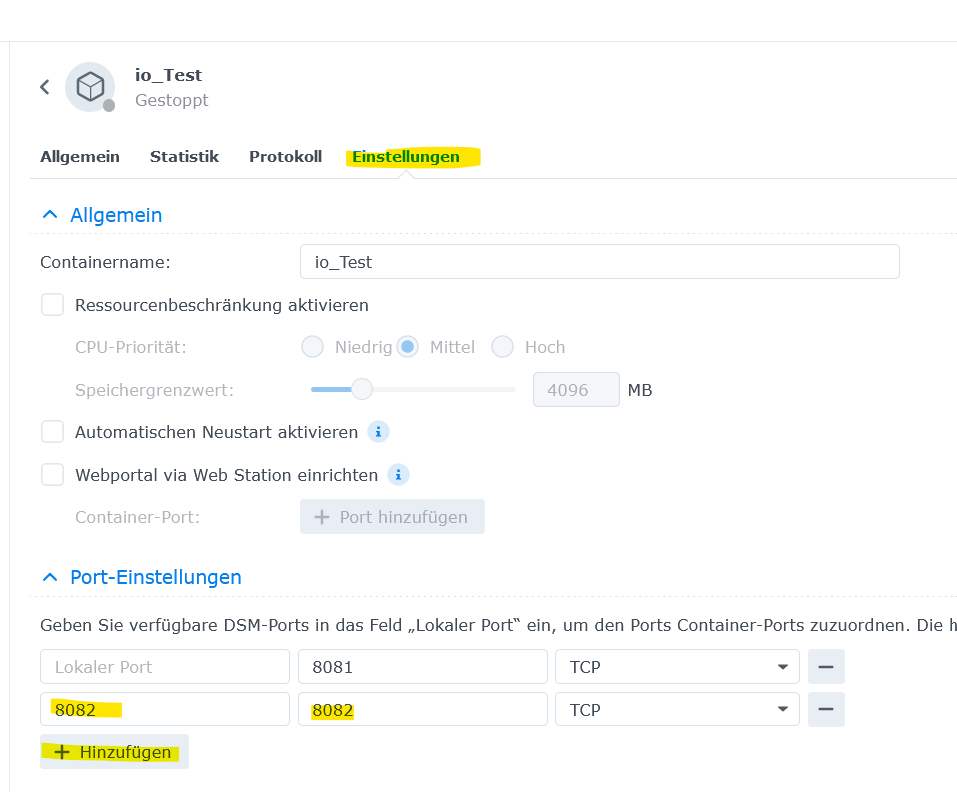The width and height of the screenshot is (957, 792).
Task: Click the Containername input field
Action: [600, 262]
